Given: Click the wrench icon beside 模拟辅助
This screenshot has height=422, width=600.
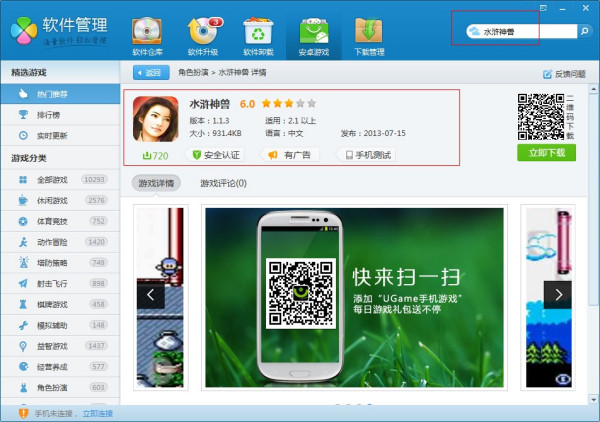Looking at the screenshot, I should (x=23, y=325).
